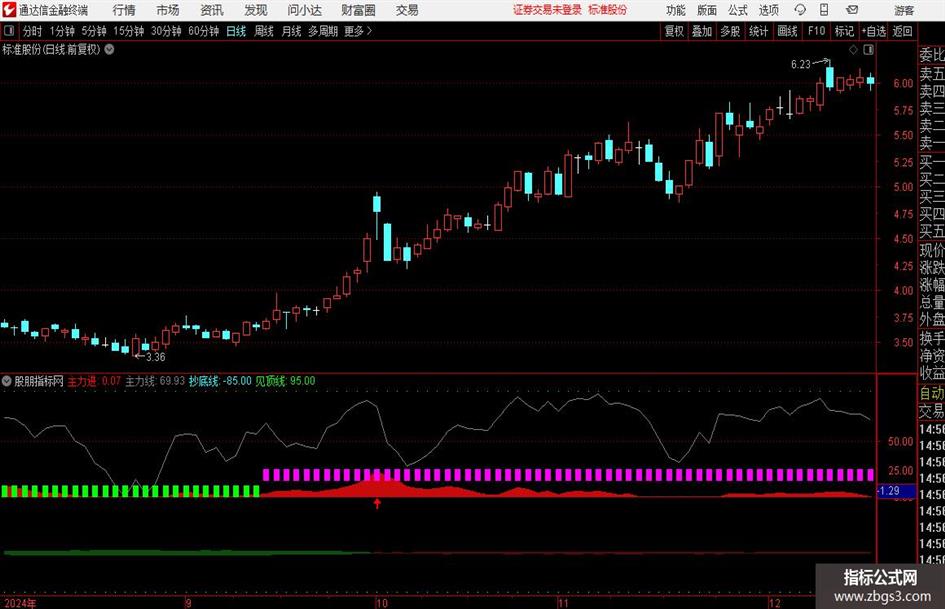945x609 pixels.
Task: Open the 交易 menu
Action: tap(407, 10)
